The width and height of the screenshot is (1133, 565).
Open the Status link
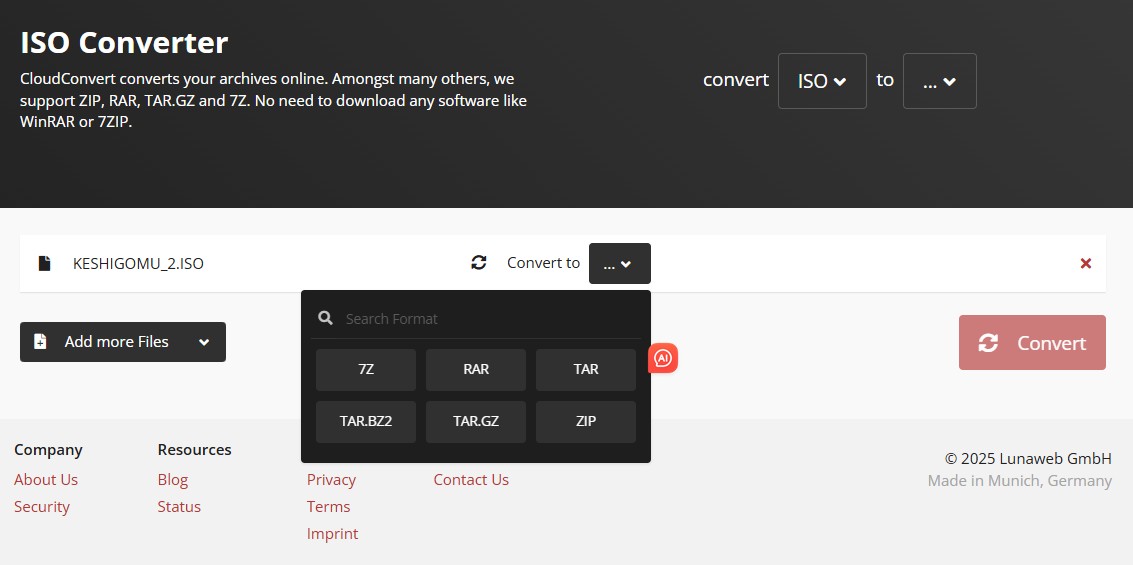[179, 506]
